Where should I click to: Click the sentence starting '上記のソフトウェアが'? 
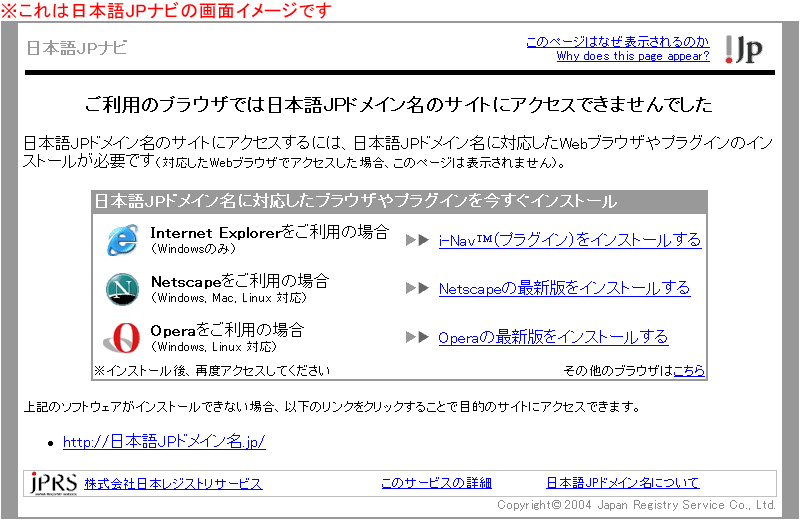point(332,407)
